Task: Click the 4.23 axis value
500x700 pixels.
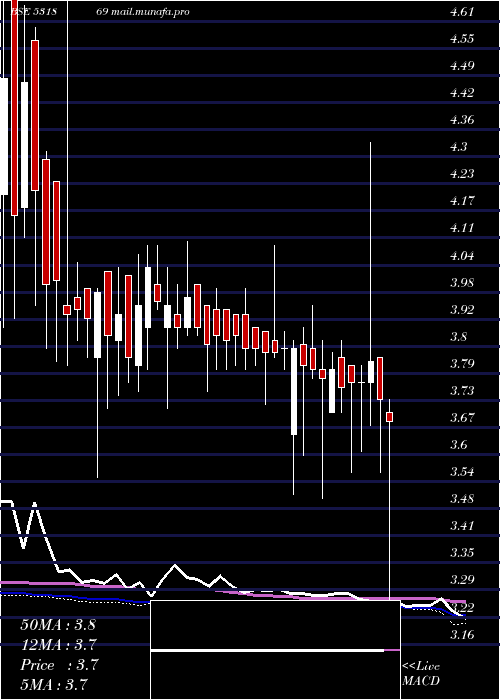Action: 462,174
